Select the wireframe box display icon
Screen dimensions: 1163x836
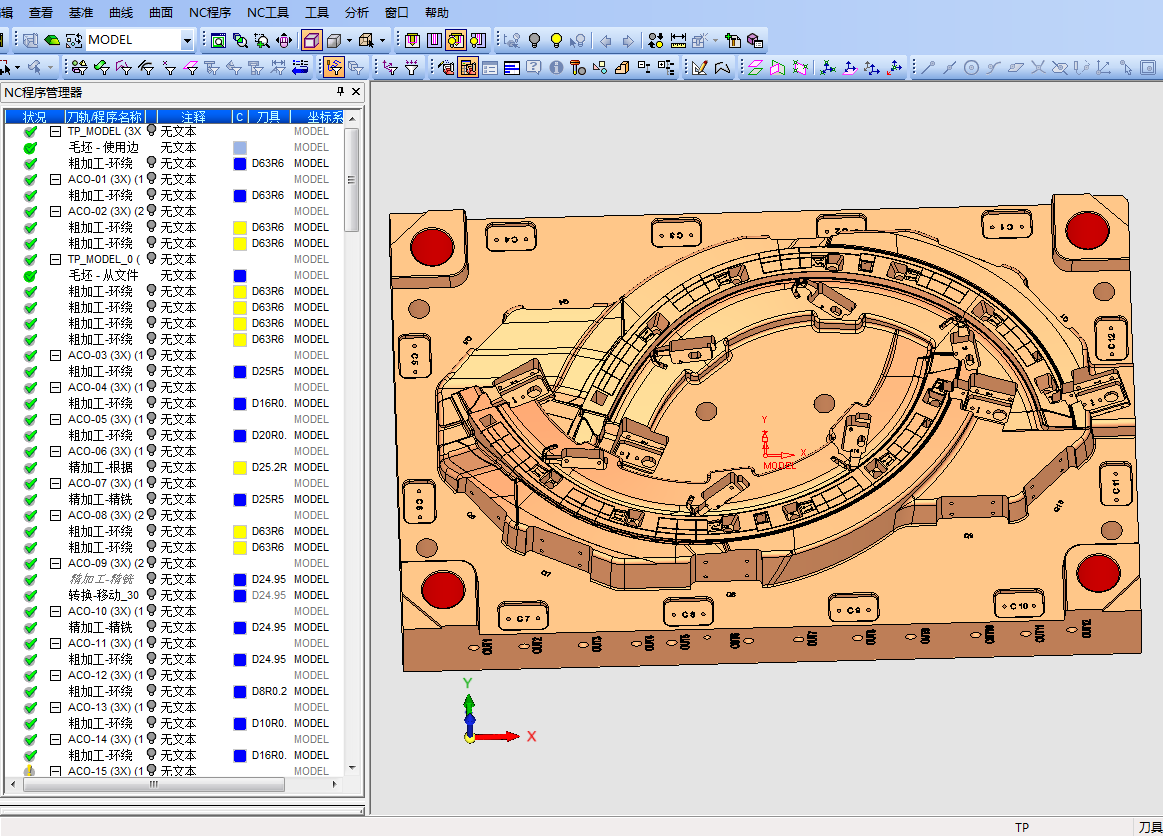(311, 41)
